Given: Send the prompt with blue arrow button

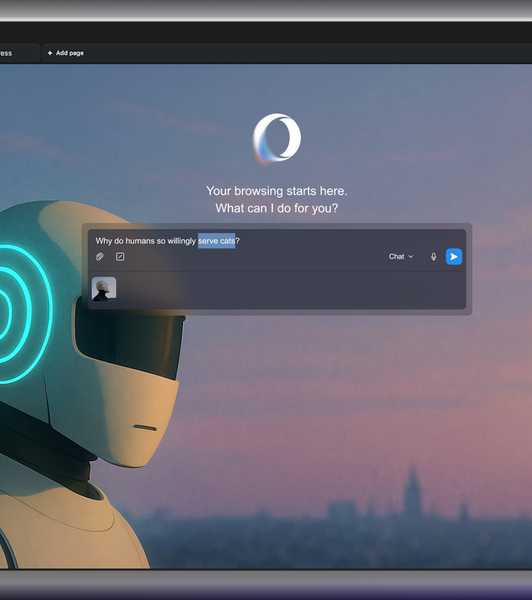Looking at the screenshot, I should (454, 257).
